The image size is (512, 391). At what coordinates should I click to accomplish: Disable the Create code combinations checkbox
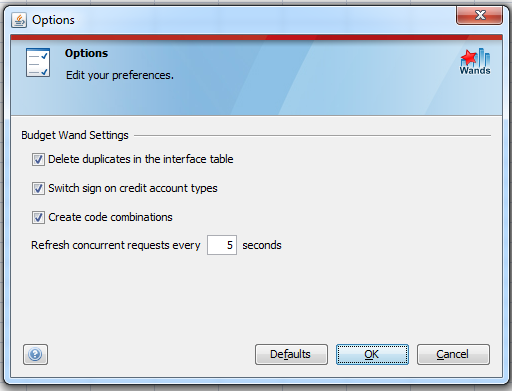click(38, 217)
